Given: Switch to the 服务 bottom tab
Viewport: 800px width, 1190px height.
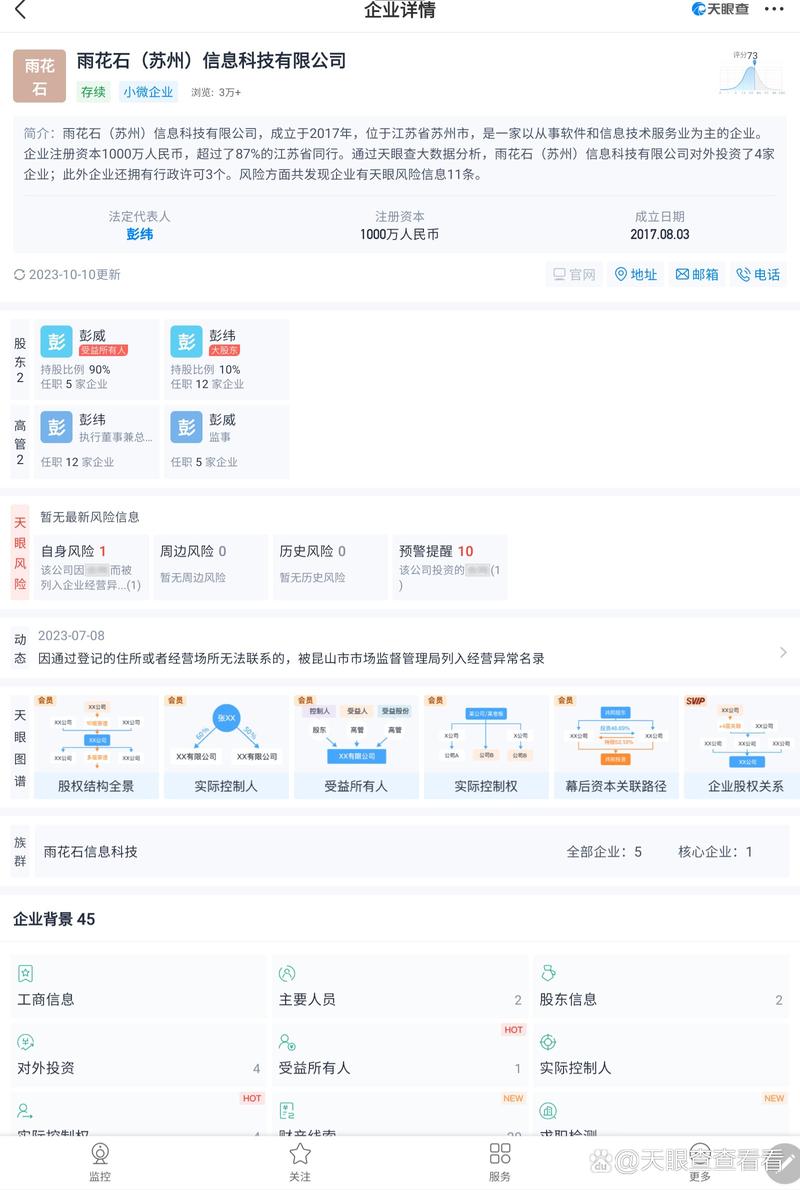Looking at the screenshot, I should coord(499,1162).
